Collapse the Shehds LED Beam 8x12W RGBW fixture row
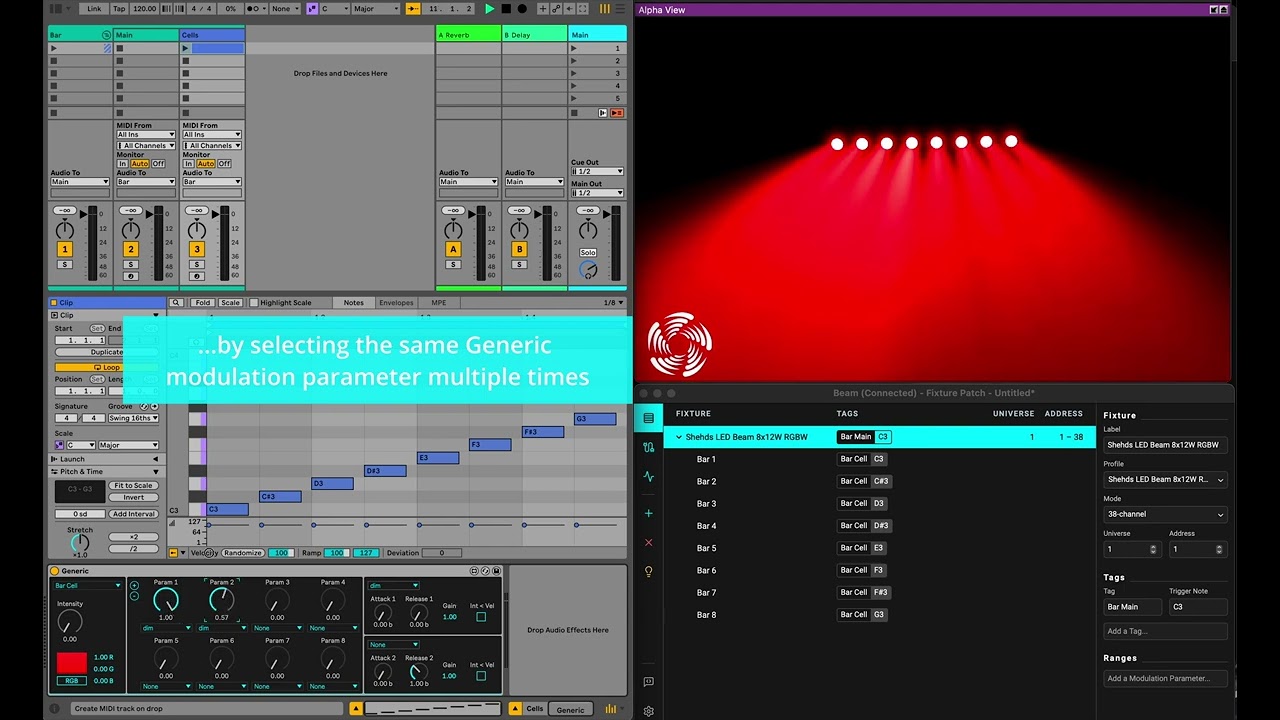 click(x=679, y=437)
